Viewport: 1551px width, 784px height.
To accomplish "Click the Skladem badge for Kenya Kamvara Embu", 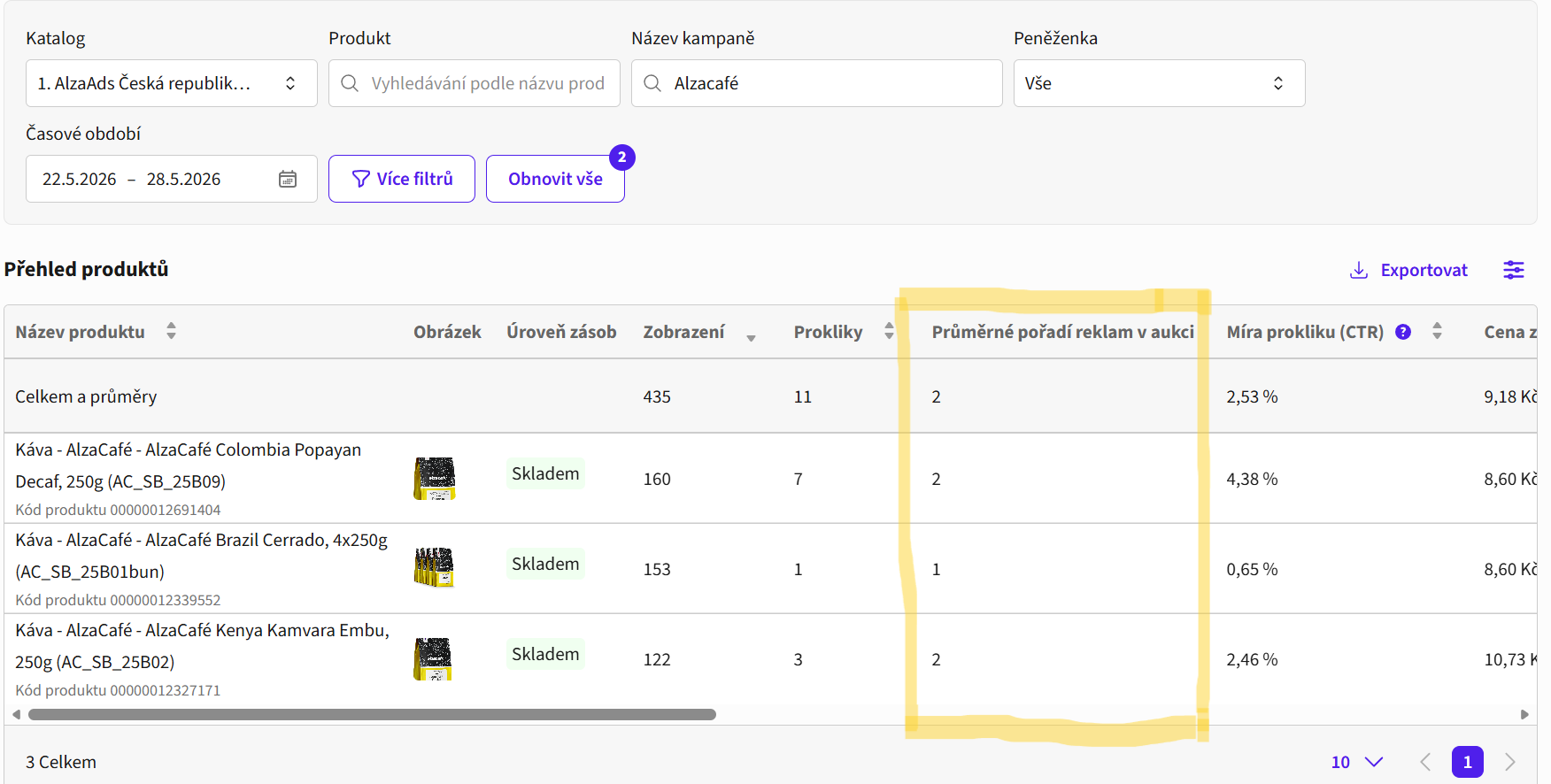I will tap(545, 654).
